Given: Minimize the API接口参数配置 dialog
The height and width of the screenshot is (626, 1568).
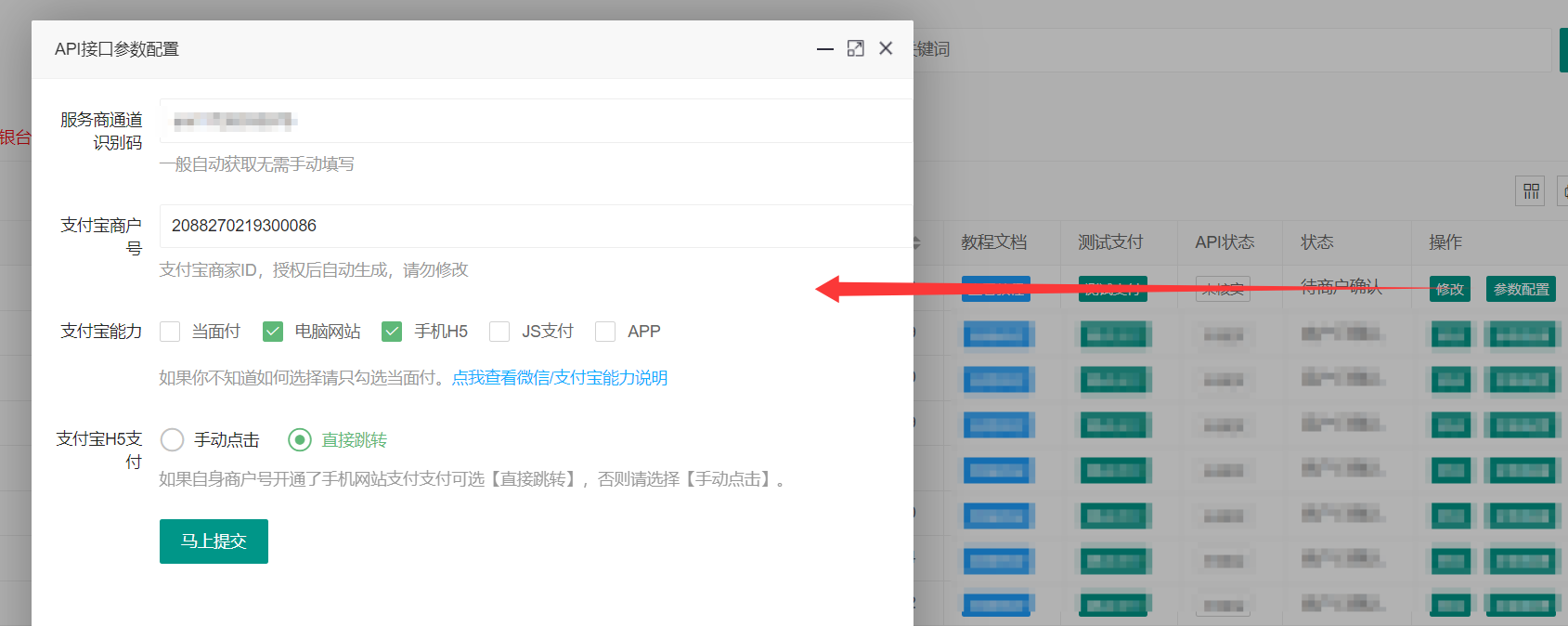Looking at the screenshot, I should coord(824,49).
